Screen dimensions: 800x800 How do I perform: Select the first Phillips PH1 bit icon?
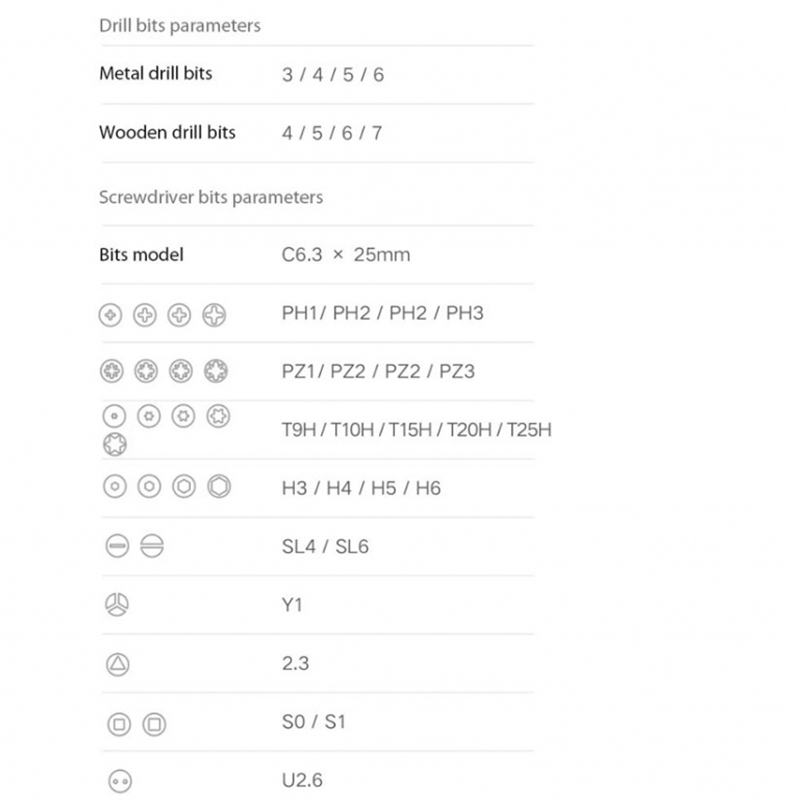[111, 315]
